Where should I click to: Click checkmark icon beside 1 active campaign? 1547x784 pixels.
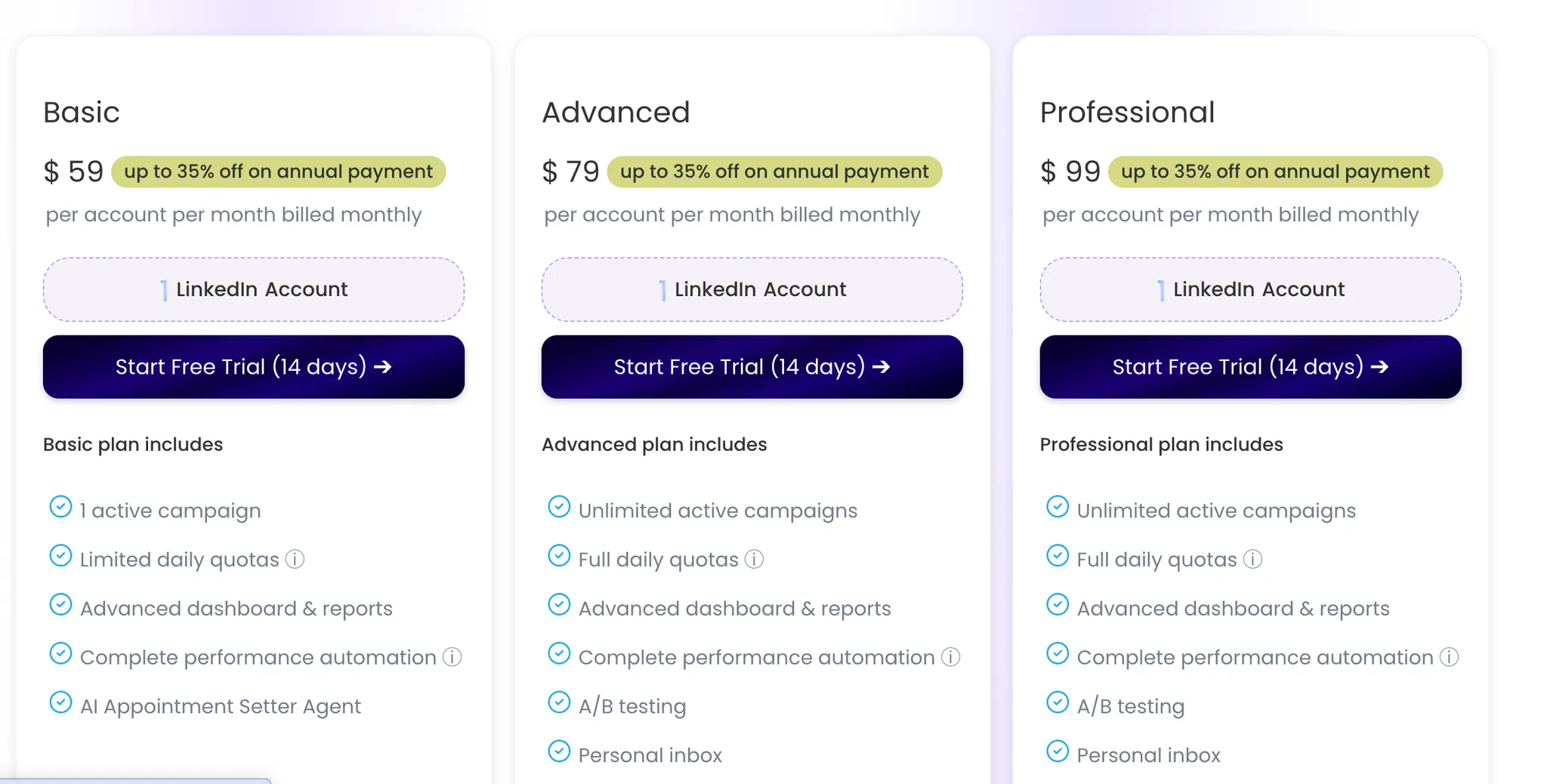[x=60, y=507]
